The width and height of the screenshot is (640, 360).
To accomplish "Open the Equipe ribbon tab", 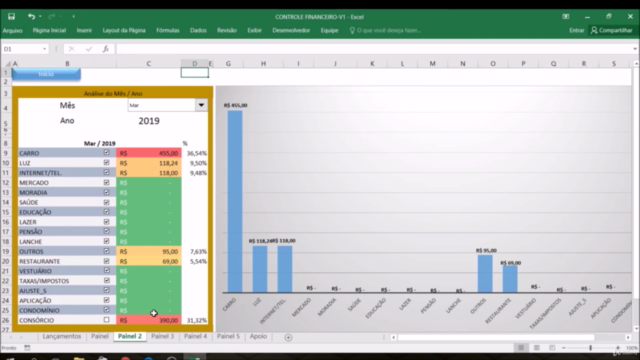I will (329, 30).
